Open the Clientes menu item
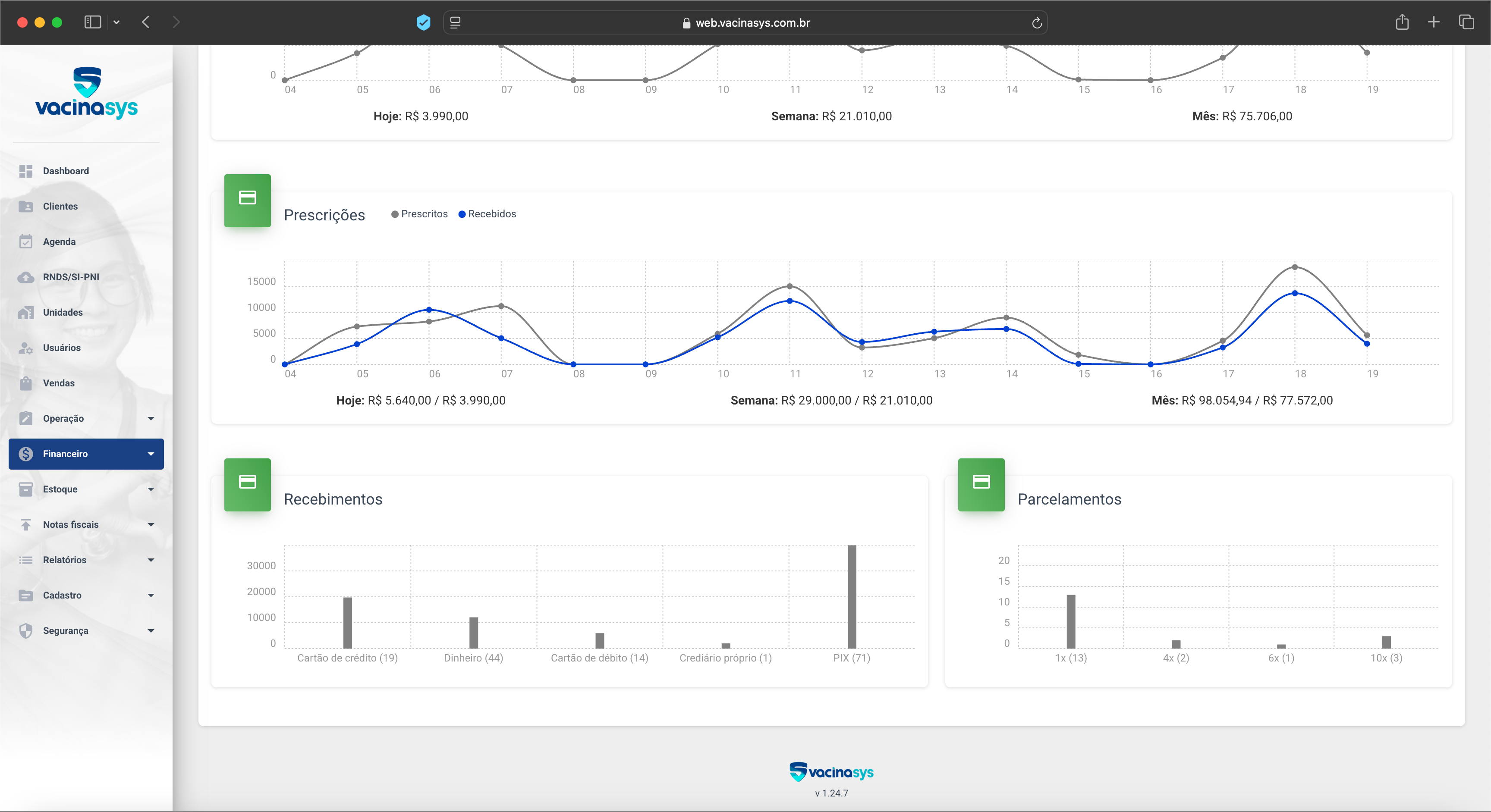Image resolution: width=1491 pixels, height=812 pixels. click(x=86, y=207)
